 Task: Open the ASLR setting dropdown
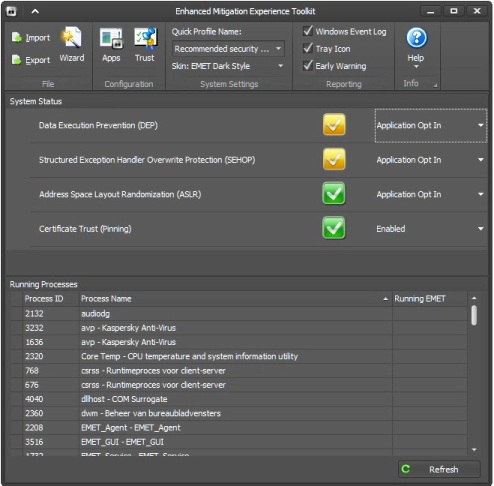click(x=431, y=194)
